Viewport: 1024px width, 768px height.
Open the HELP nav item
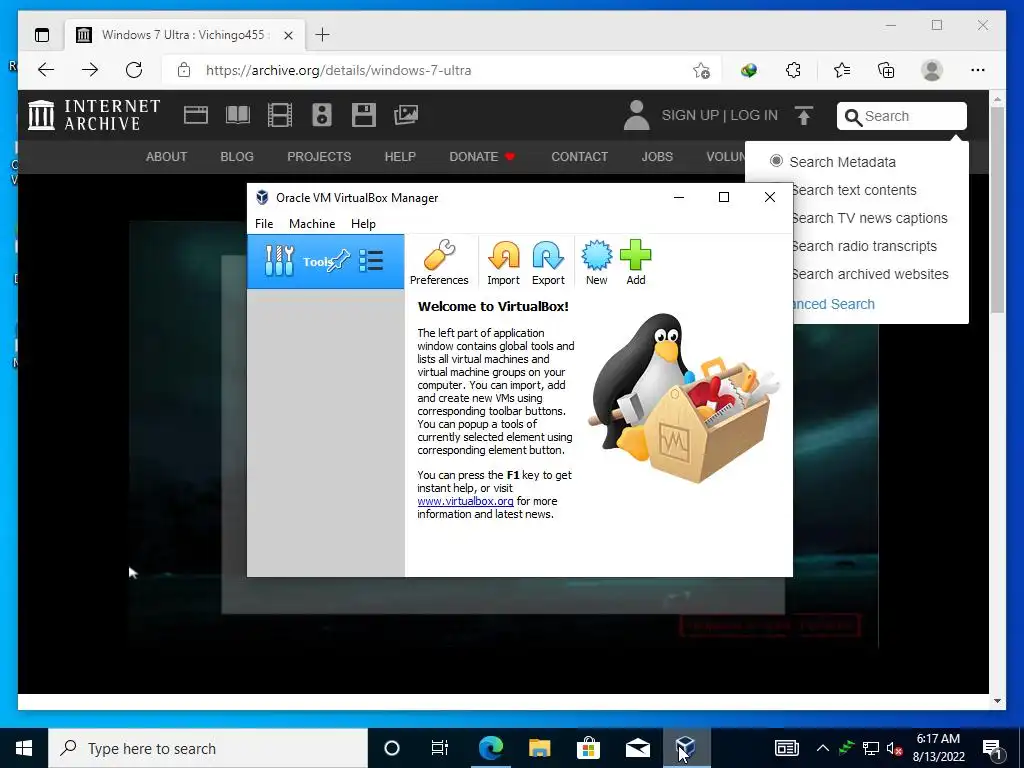pyautogui.click(x=400, y=157)
